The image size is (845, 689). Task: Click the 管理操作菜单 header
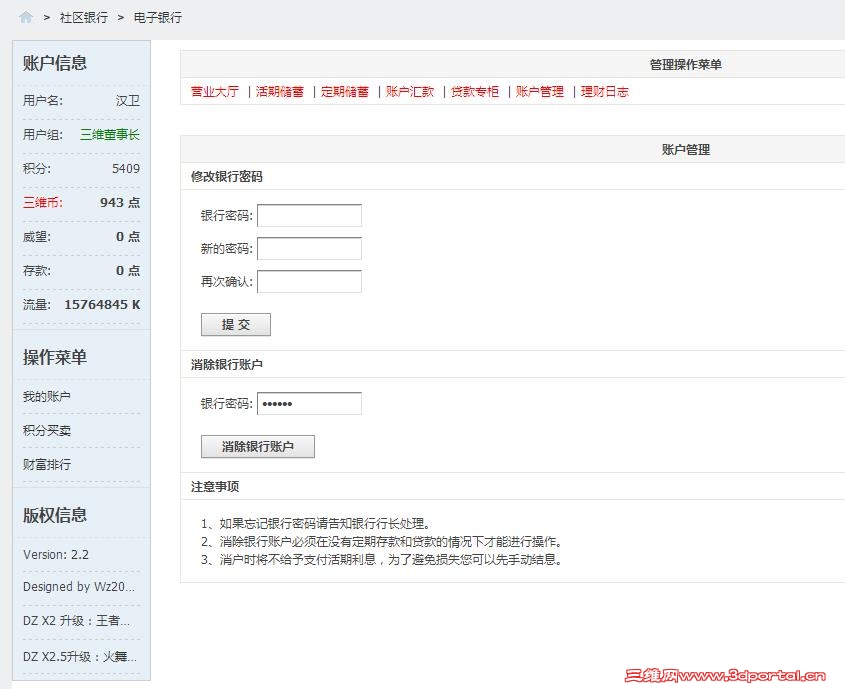tap(685, 65)
